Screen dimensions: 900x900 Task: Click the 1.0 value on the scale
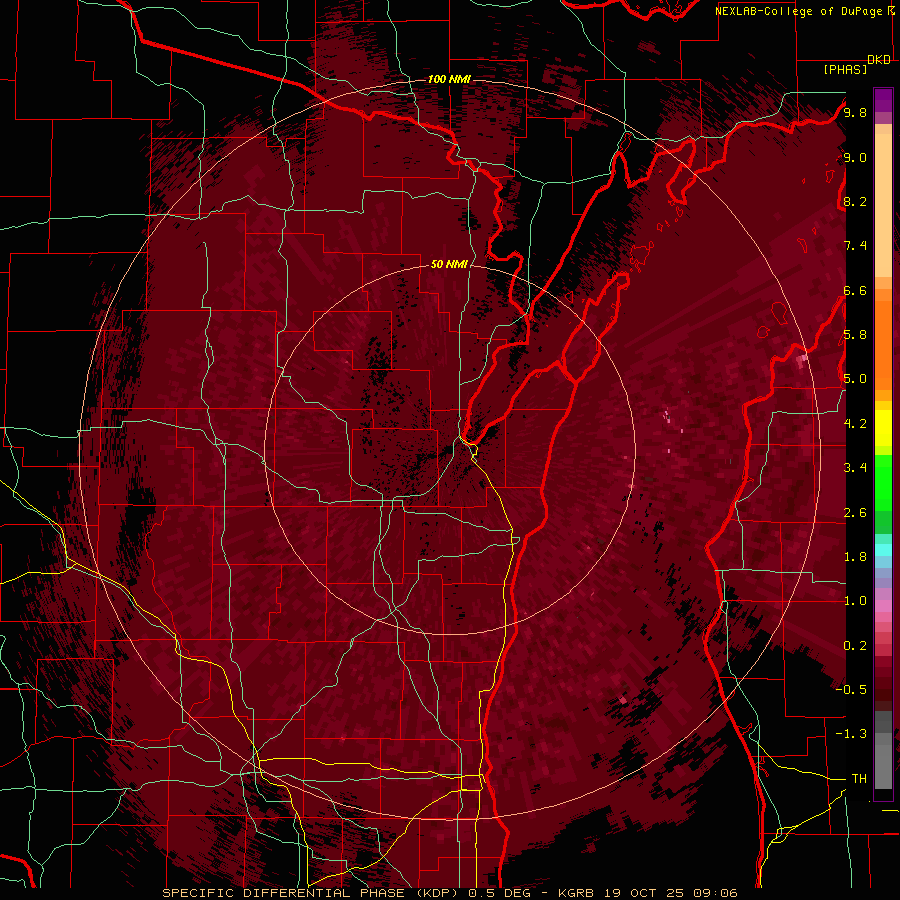pyautogui.click(x=855, y=601)
